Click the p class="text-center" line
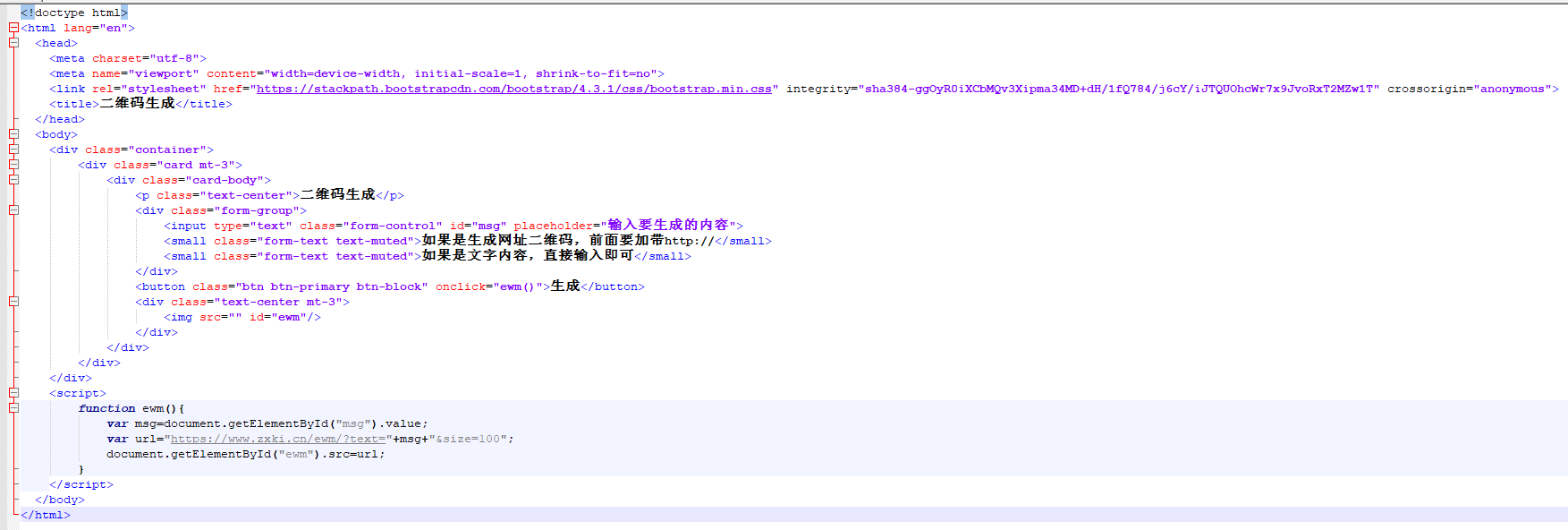 point(270,195)
